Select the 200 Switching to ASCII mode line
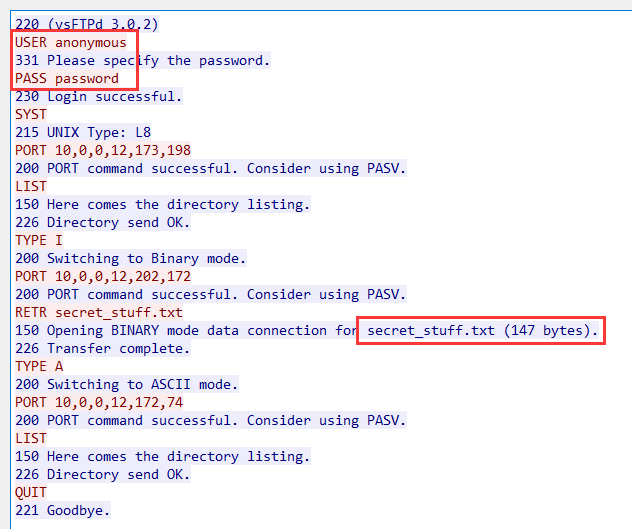This screenshot has width=632, height=529. click(x=126, y=384)
